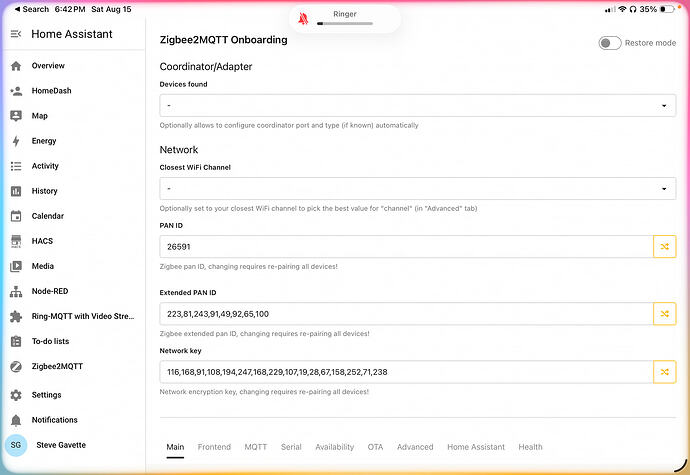
Task: Open Media player icon
Action: 16,266
